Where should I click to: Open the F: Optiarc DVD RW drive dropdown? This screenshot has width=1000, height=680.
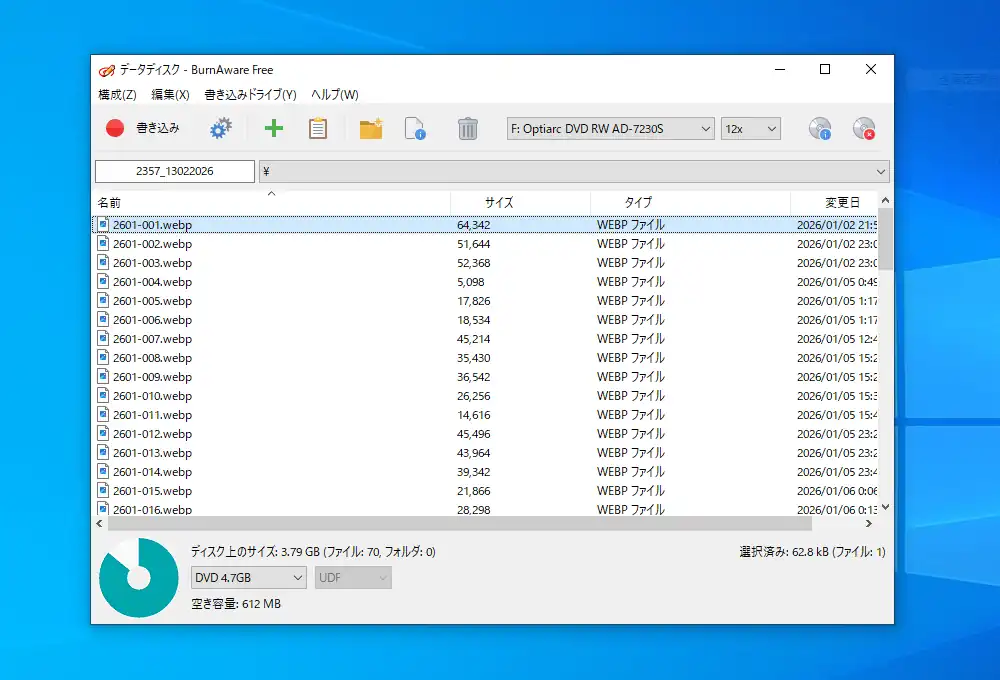coord(610,128)
